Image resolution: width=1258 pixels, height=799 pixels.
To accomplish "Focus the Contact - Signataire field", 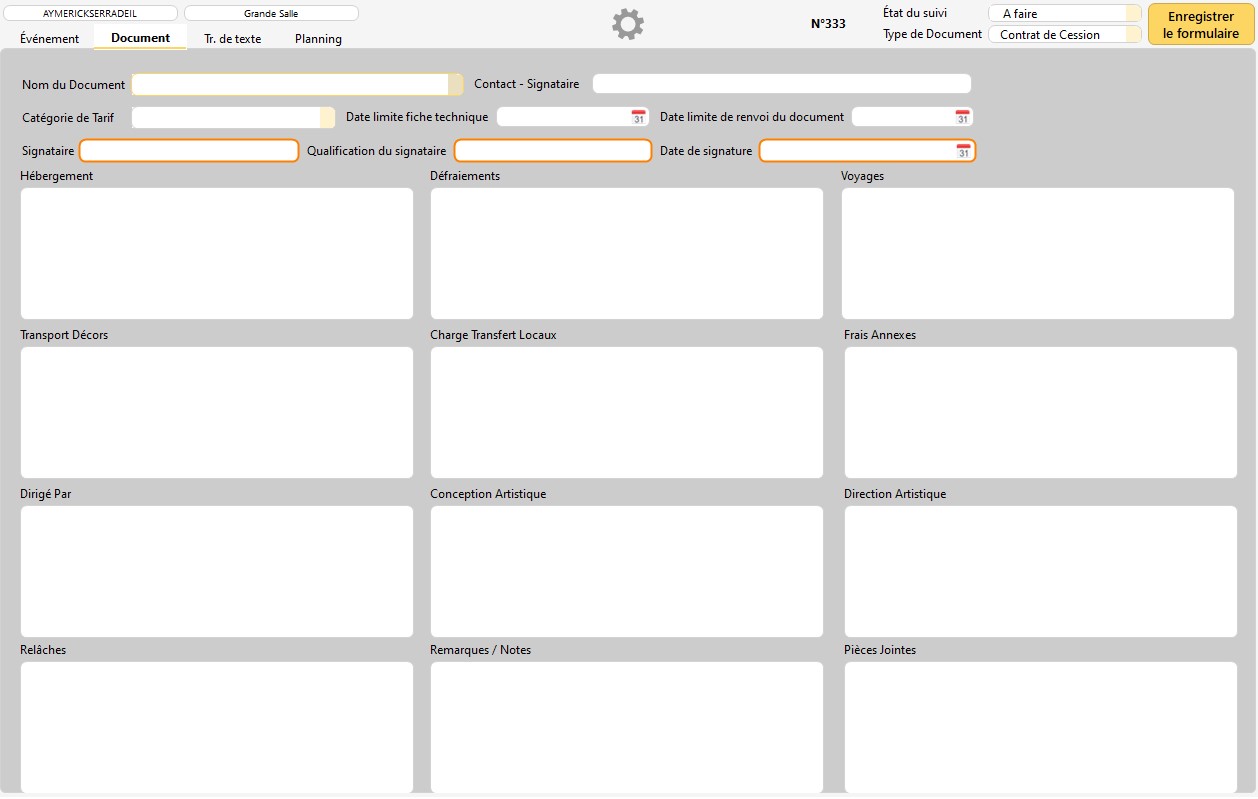I will (x=781, y=84).
